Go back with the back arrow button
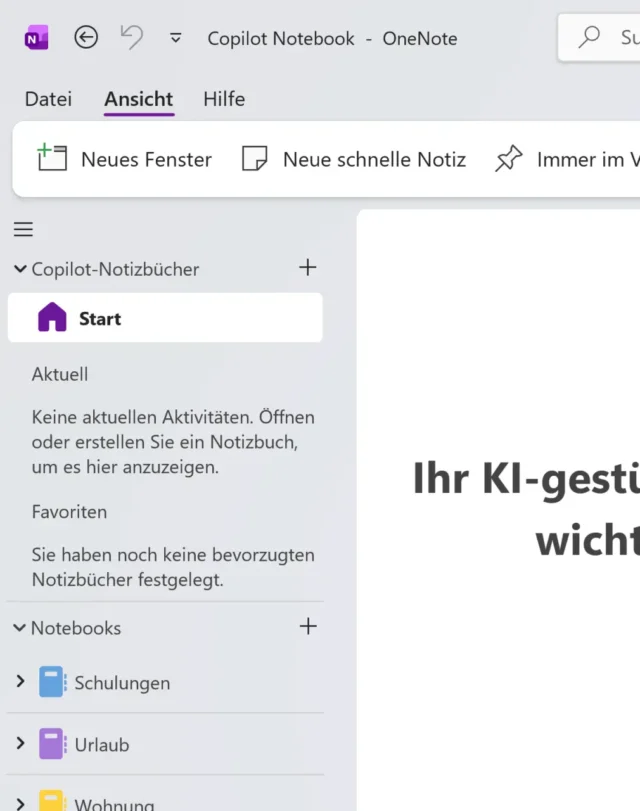 point(86,38)
